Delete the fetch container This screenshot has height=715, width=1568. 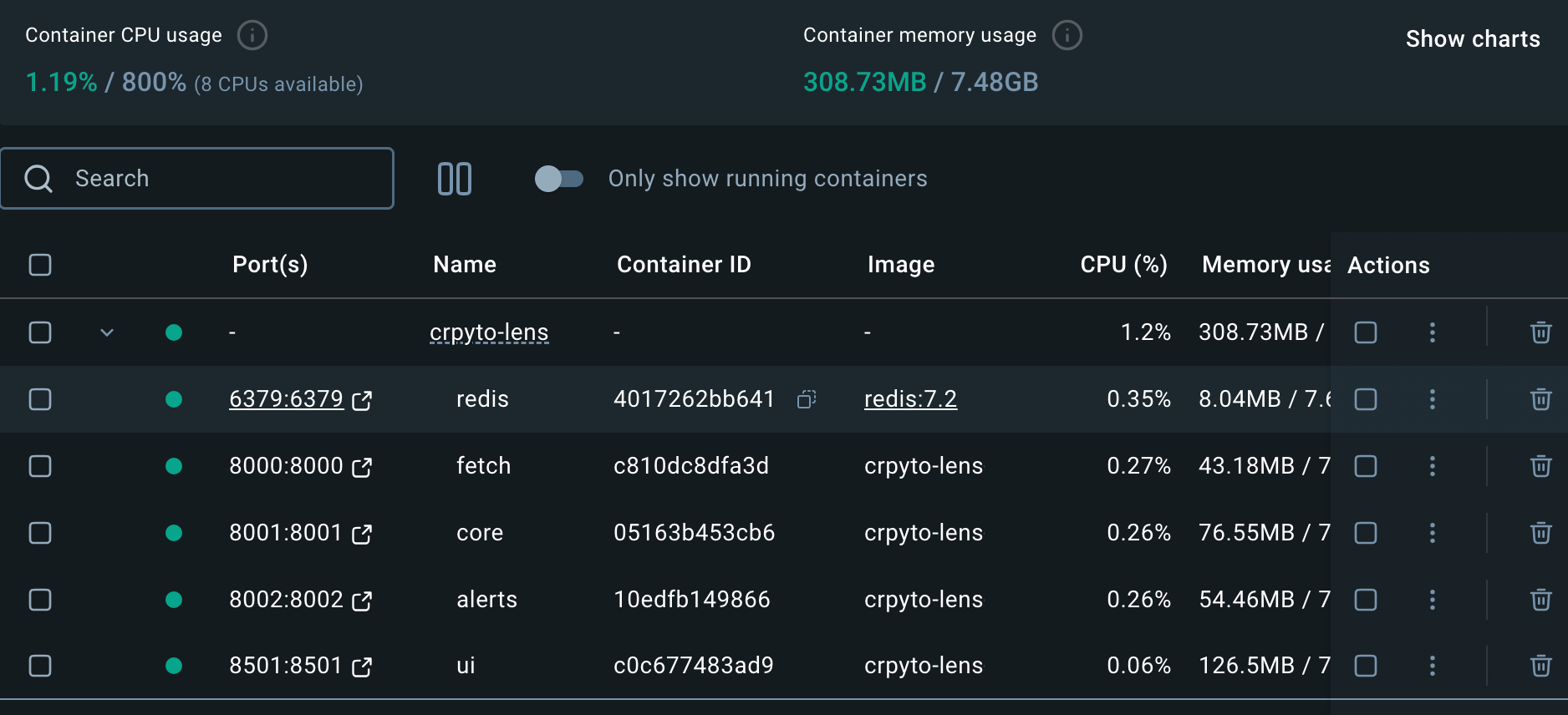point(1541,466)
